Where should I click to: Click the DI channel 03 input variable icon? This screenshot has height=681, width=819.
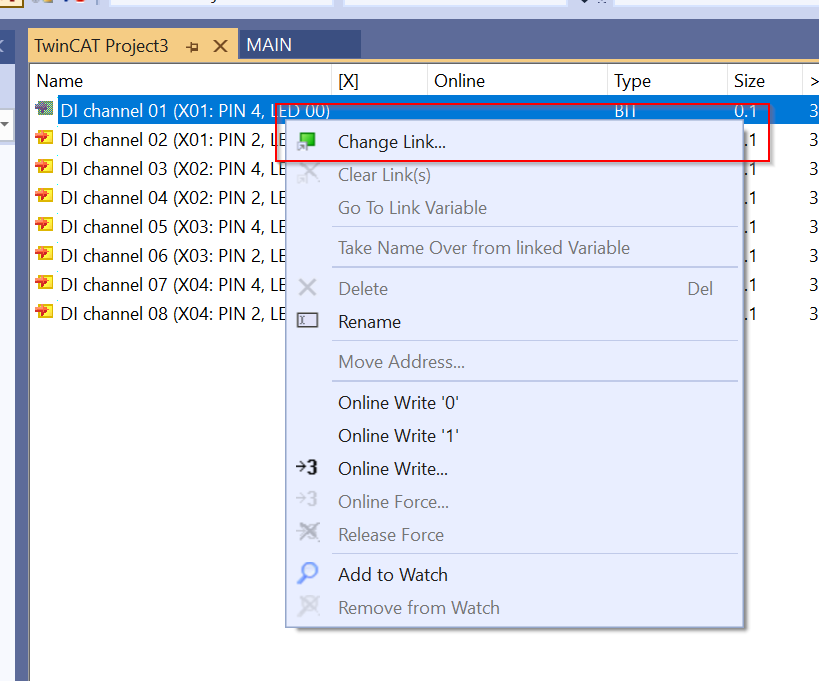(x=44, y=167)
